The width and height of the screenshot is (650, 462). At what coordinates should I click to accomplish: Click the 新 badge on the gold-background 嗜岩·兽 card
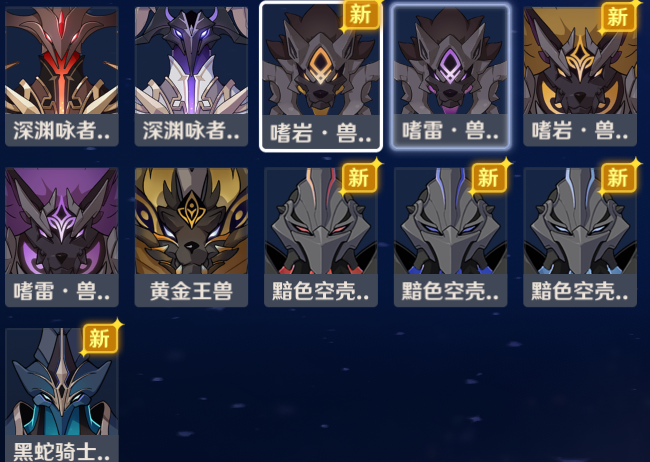pos(618,17)
